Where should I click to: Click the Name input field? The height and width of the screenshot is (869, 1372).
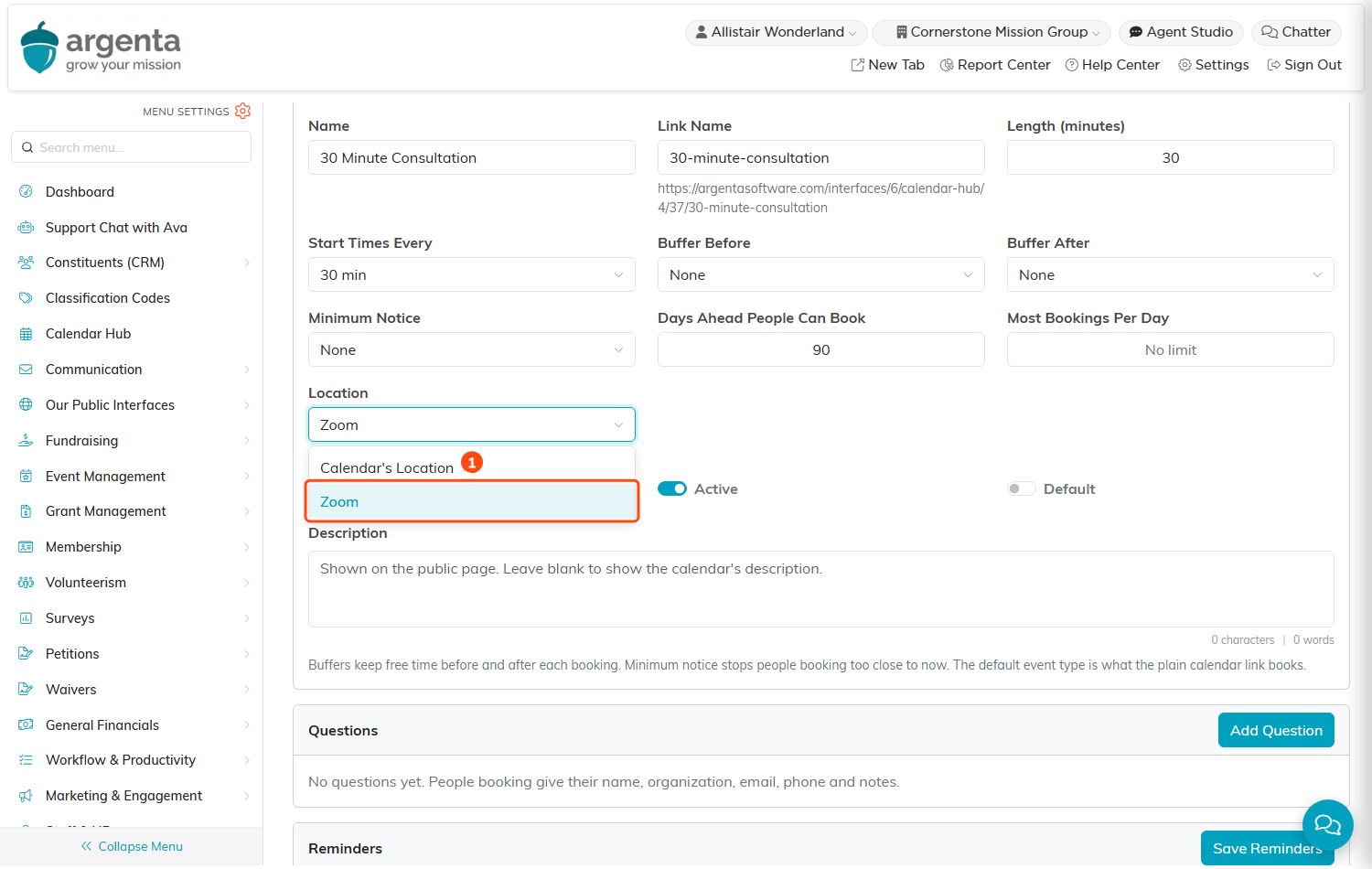coord(472,157)
